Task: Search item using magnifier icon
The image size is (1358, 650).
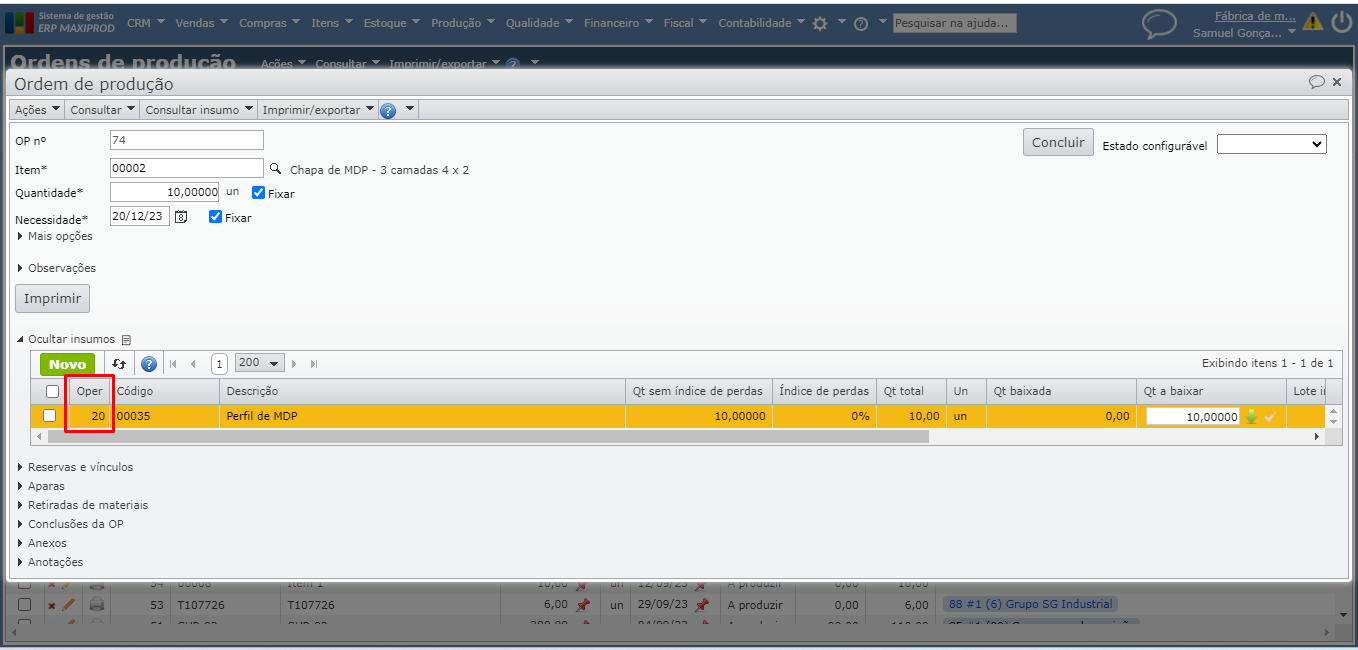Action: 276,168
